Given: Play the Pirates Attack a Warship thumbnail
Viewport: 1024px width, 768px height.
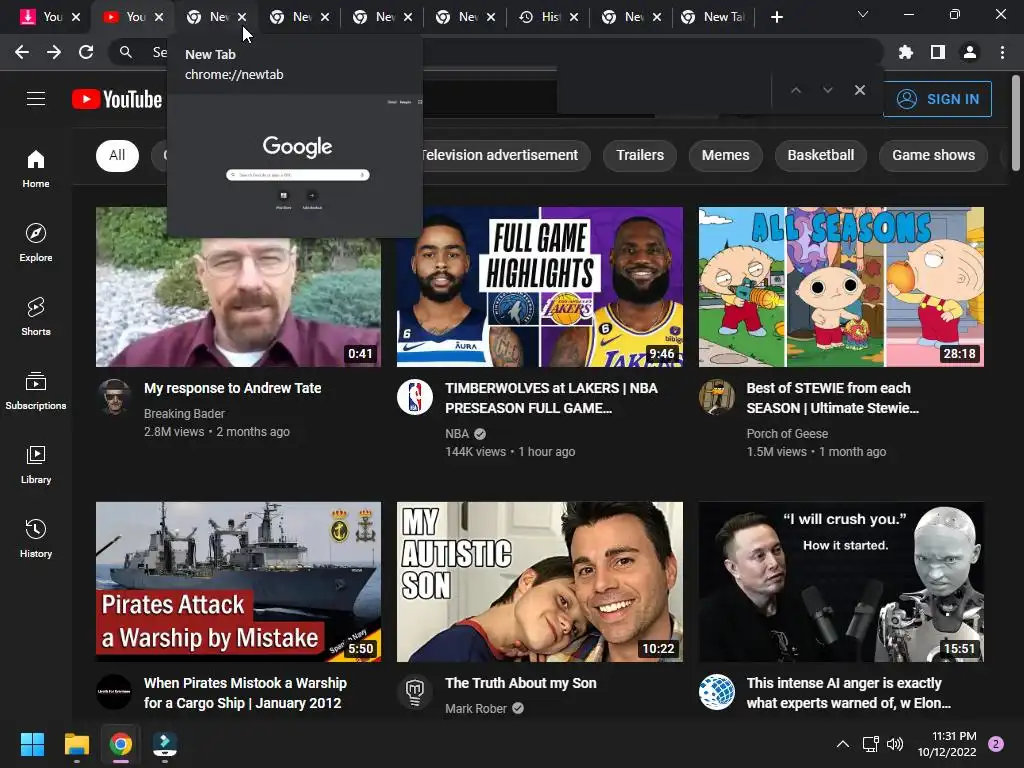Looking at the screenshot, I should [238, 582].
